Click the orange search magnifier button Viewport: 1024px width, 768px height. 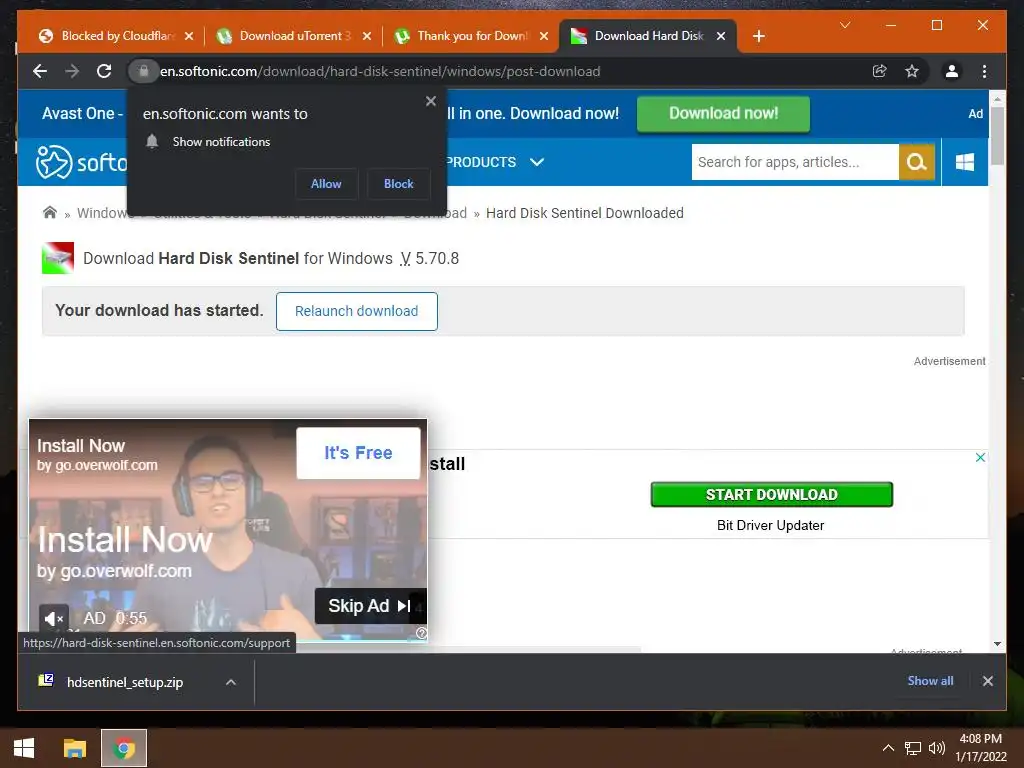(x=917, y=162)
